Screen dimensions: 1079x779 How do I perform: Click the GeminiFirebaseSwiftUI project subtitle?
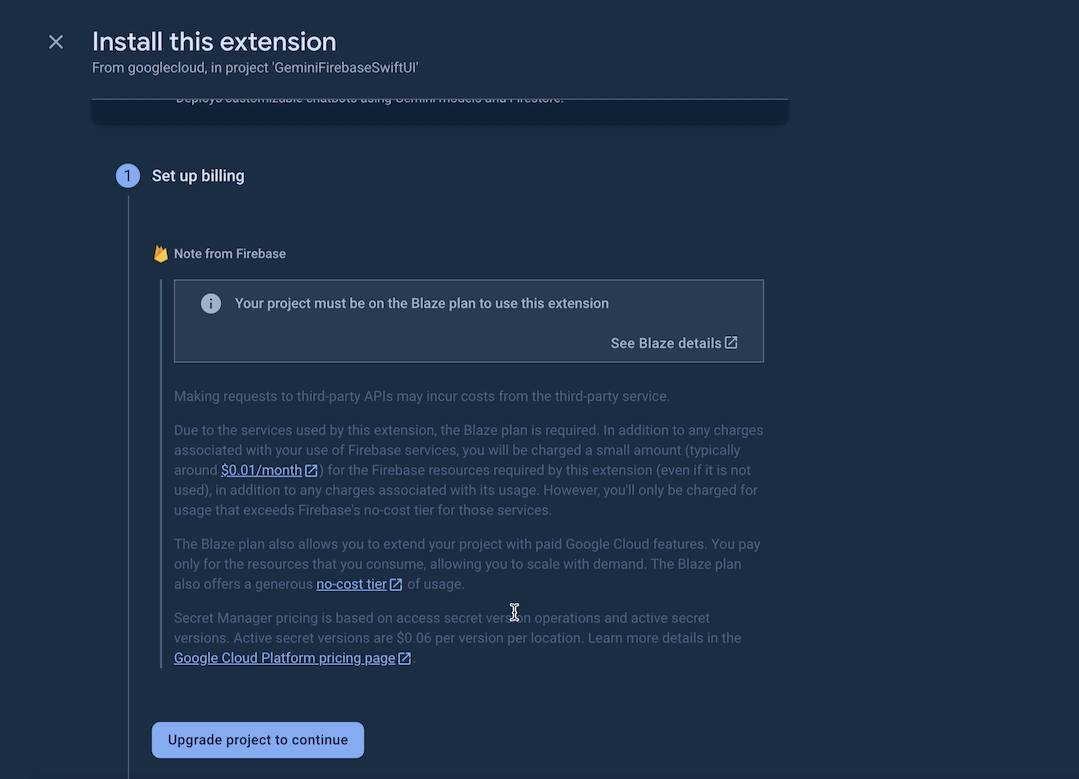pos(255,68)
